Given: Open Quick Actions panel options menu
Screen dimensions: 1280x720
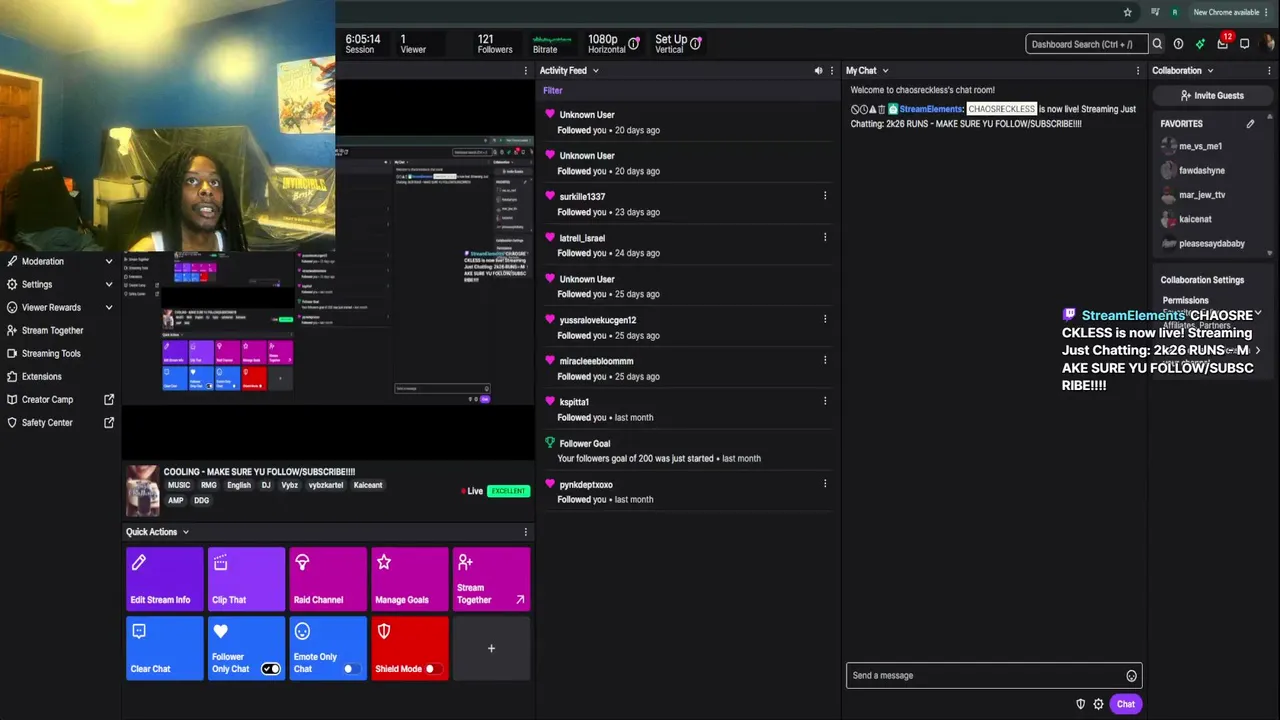Looking at the screenshot, I should point(525,532).
